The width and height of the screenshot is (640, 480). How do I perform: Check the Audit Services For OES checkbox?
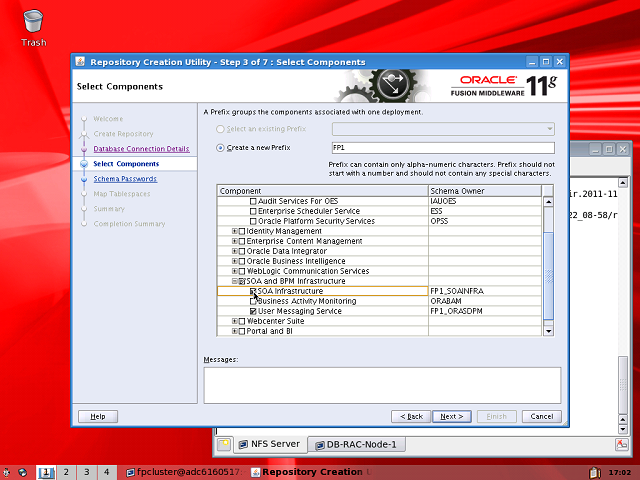(x=253, y=201)
